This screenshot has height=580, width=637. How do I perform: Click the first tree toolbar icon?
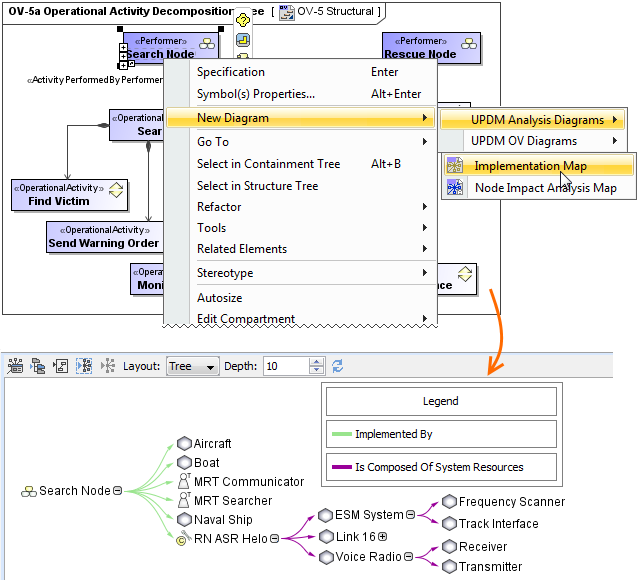click(x=15, y=366)
